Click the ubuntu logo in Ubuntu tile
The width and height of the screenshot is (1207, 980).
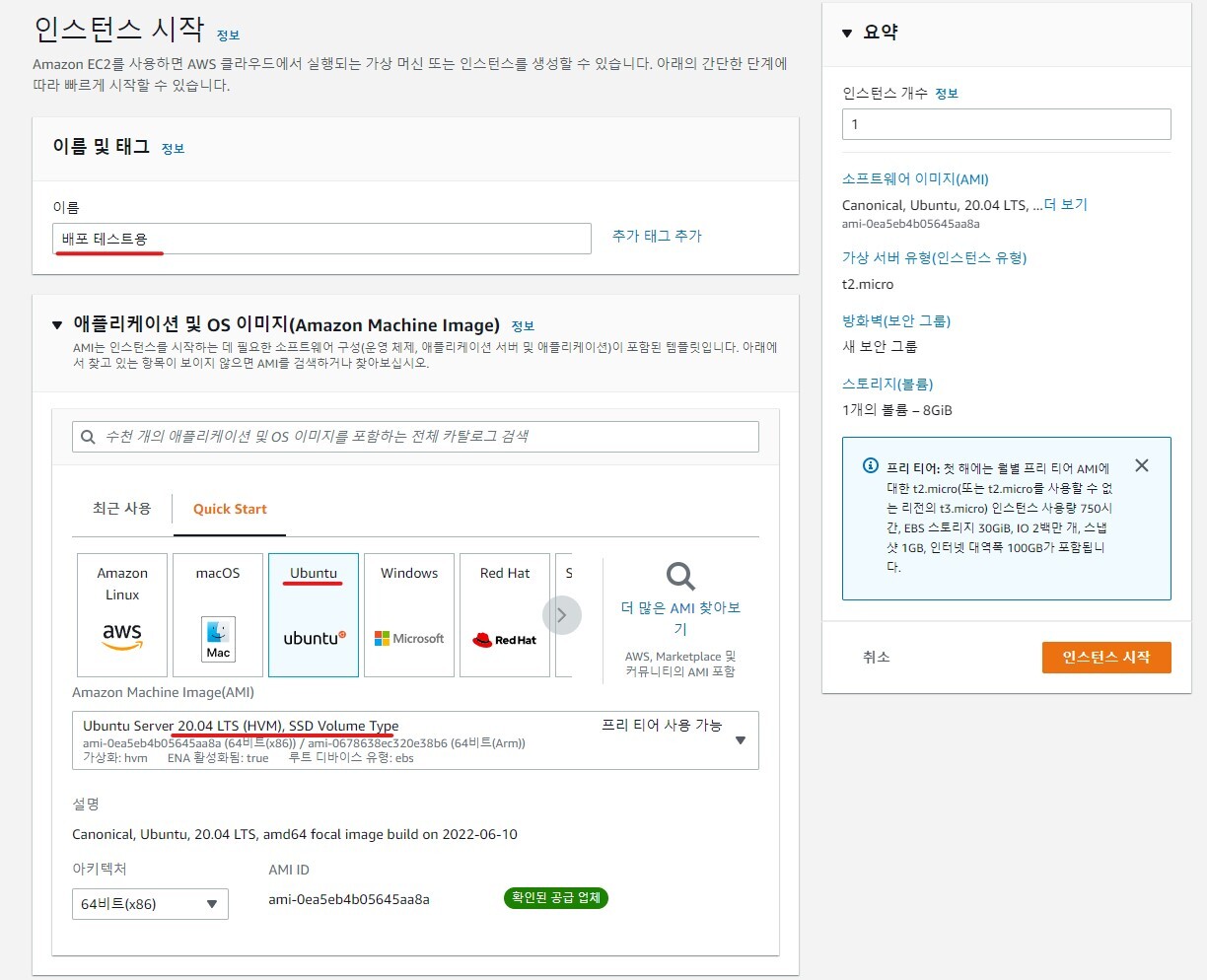315,638
